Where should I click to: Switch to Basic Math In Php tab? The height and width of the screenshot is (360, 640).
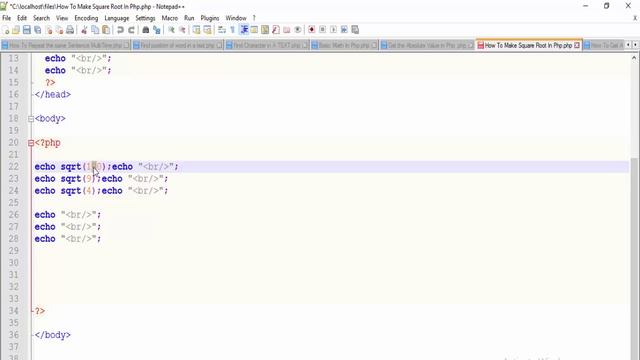coord(344,45)
